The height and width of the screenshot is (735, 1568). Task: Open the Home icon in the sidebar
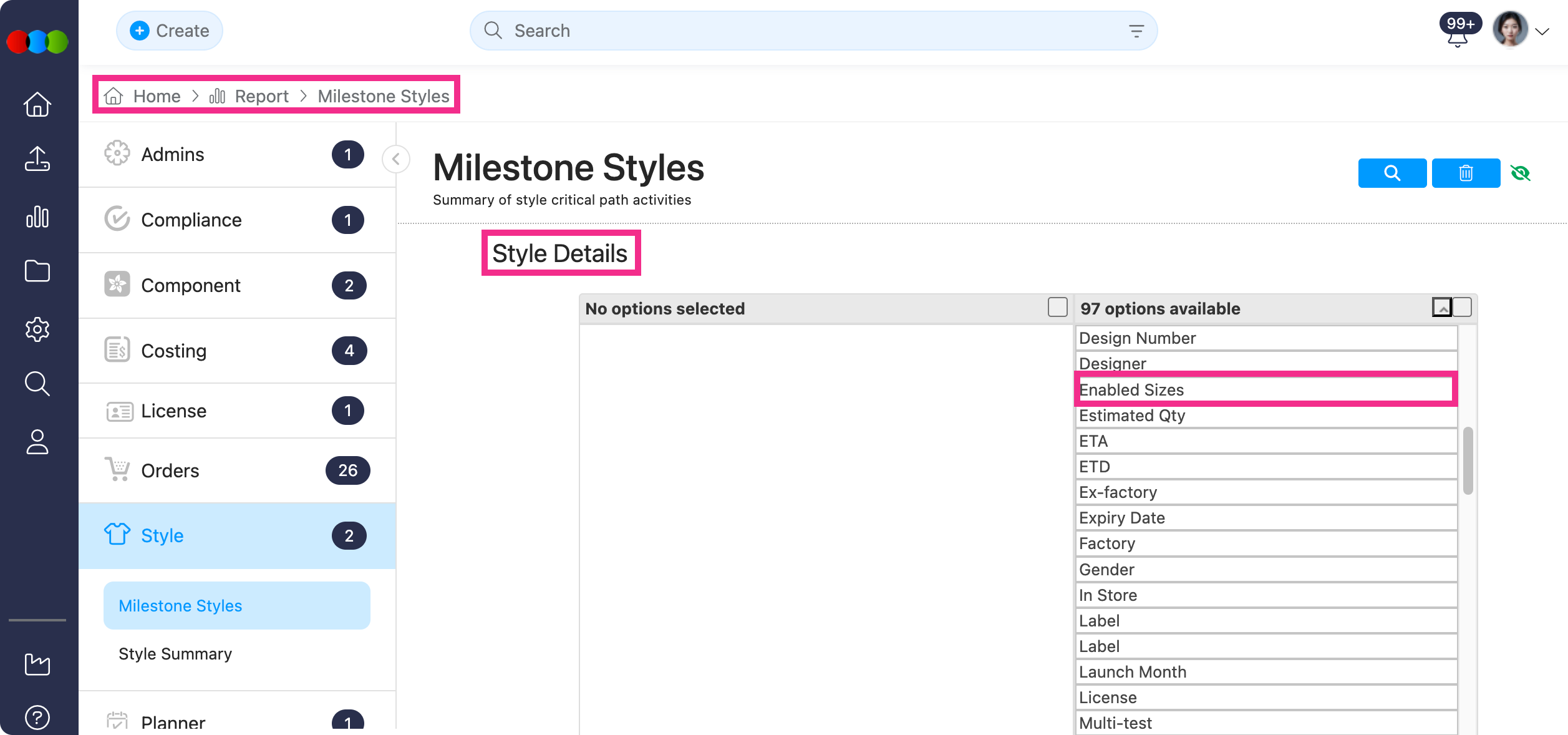37,105
